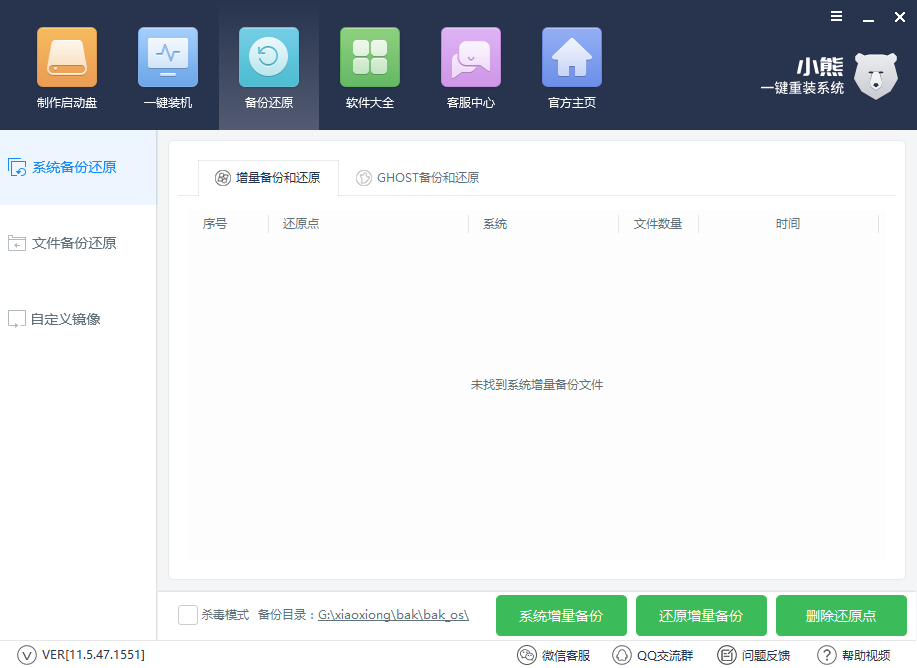This screenshot has width=917, height=668.
Task: Switch to the 增量备份和还原 tab
Action: (x=268, y=178)
